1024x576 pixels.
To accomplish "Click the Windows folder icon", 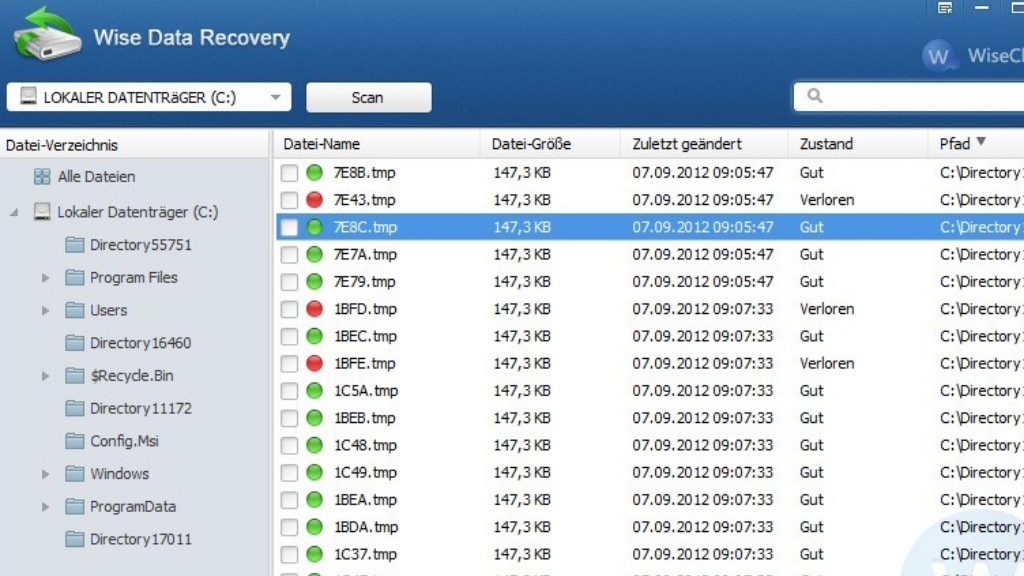I will (x=74, y=473).
